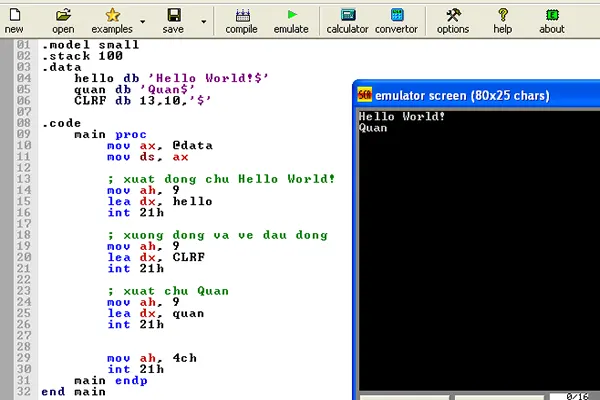The height and width of the screenshot is (400, 600).
Task: Click the emulator screen window icon
Action: [365, 96]
